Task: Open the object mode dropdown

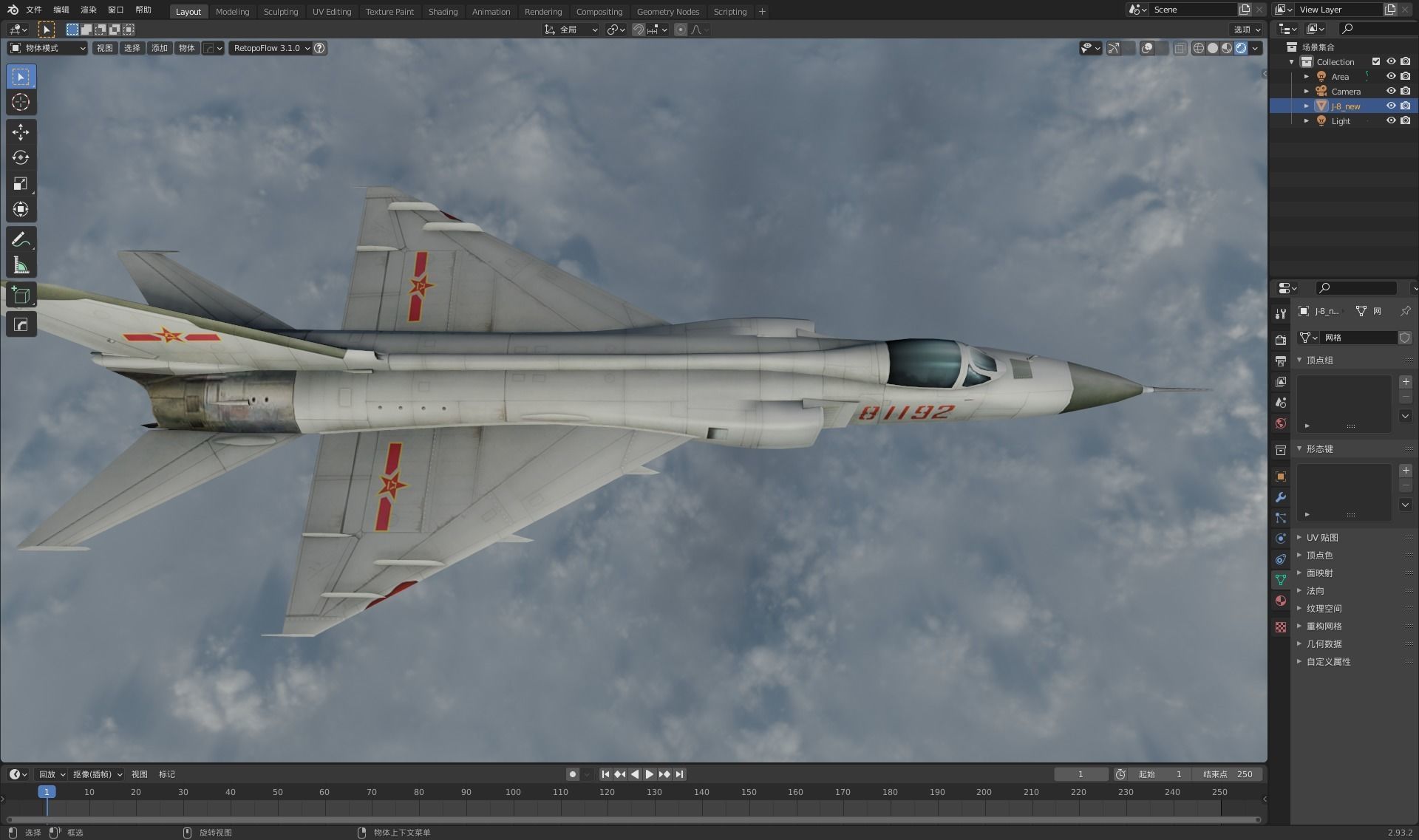Action: [48, 48]
